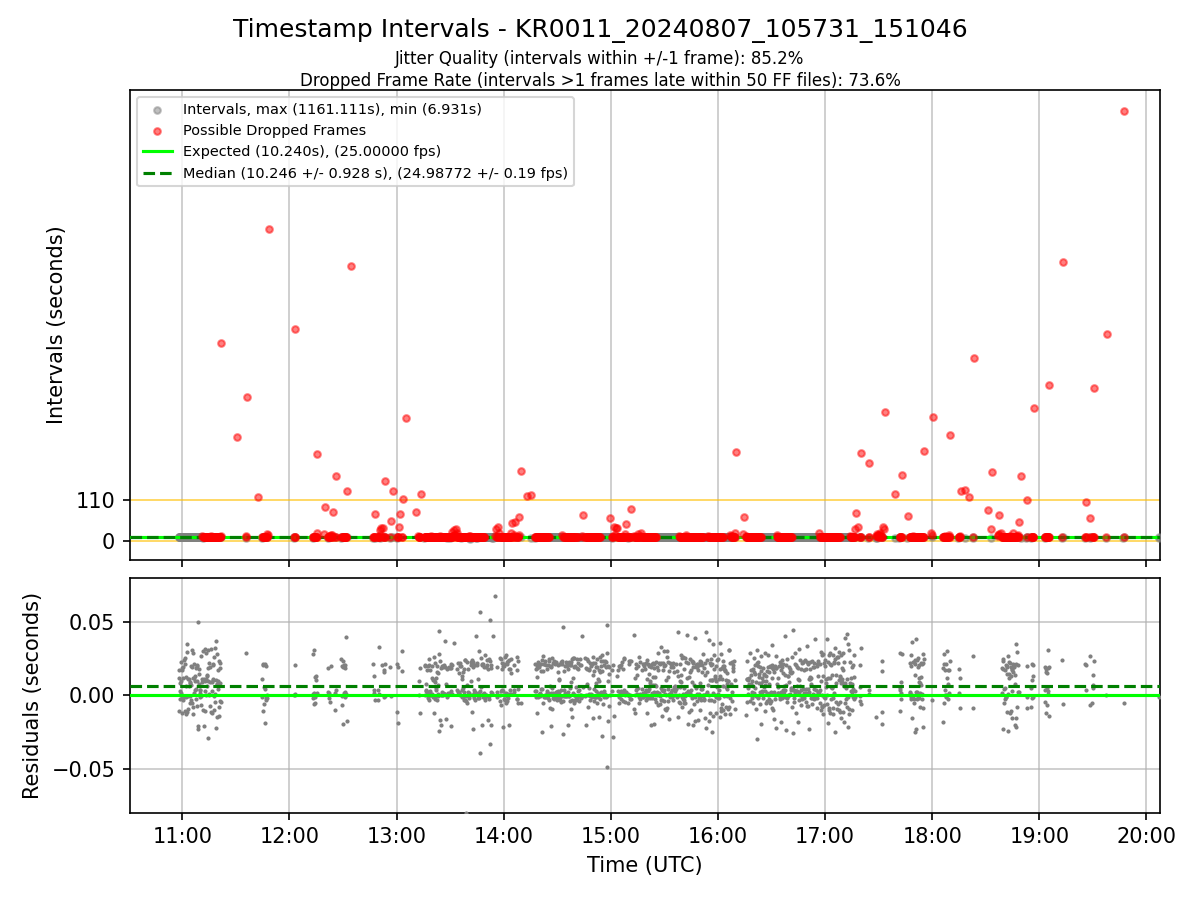Click the Median (10.246 +/- 0.928 s) legend entry

click(x=375, y=173)
